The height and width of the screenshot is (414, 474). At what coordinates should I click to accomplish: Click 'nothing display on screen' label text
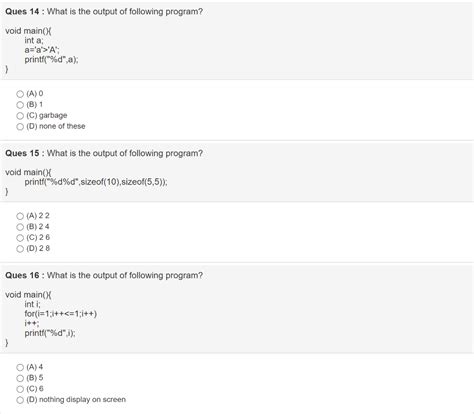[82, 399]
